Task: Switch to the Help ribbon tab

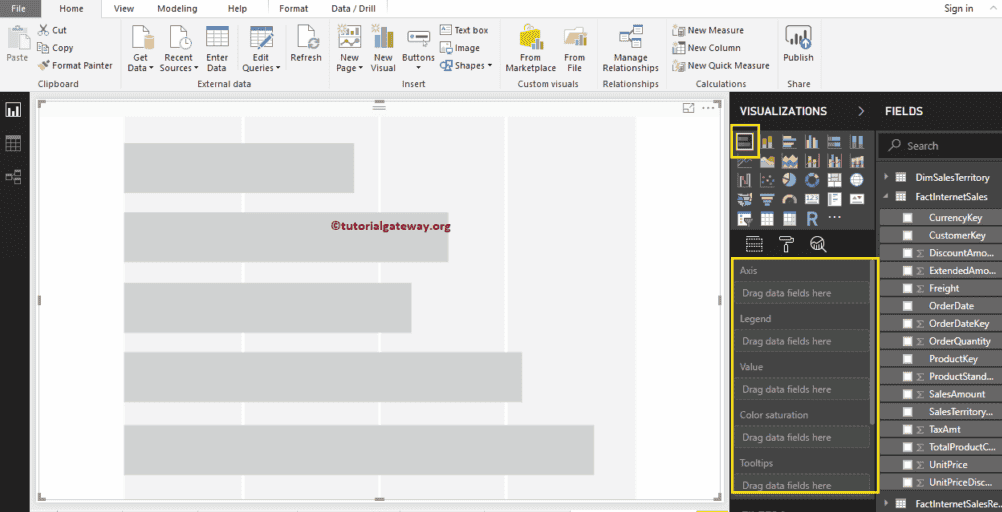Action: pyautogui.click(x=237, y=8)
